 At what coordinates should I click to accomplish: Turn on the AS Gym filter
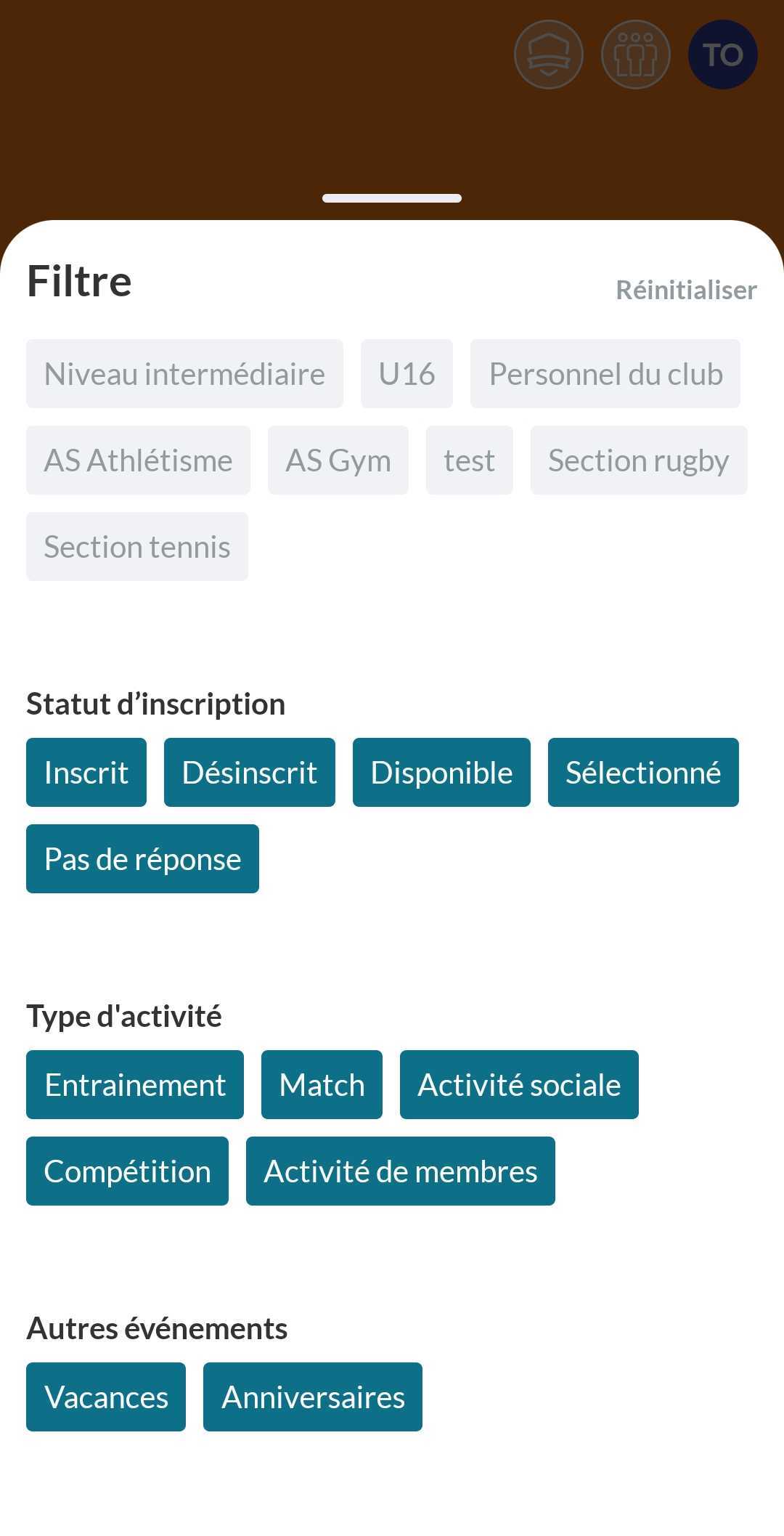pos(338,460)
